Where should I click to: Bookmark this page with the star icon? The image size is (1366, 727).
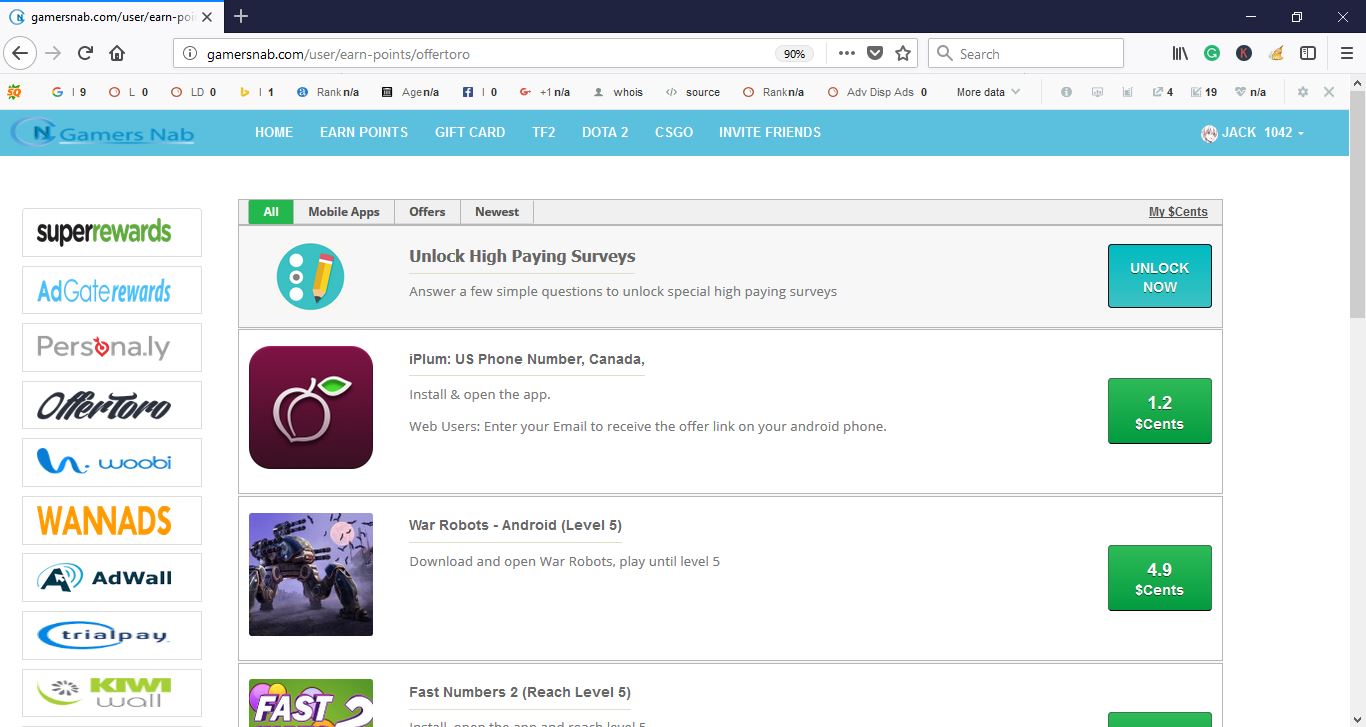point(903,54)
